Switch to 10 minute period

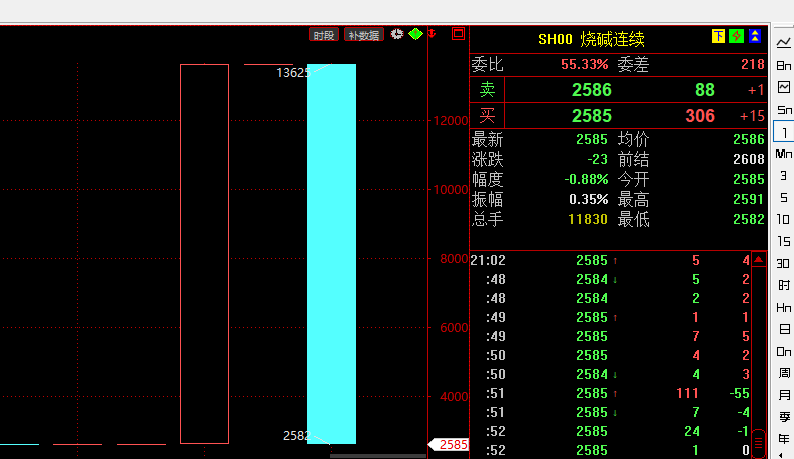pos(784,219)
